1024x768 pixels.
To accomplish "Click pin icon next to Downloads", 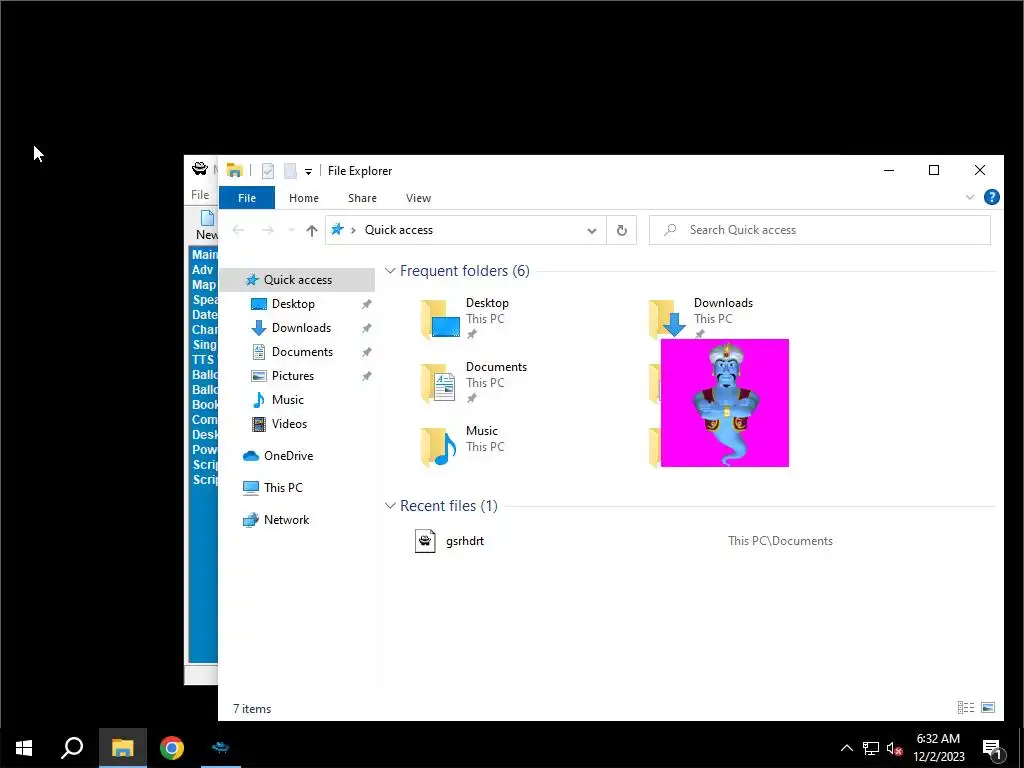I will click(x=366, y=328).
